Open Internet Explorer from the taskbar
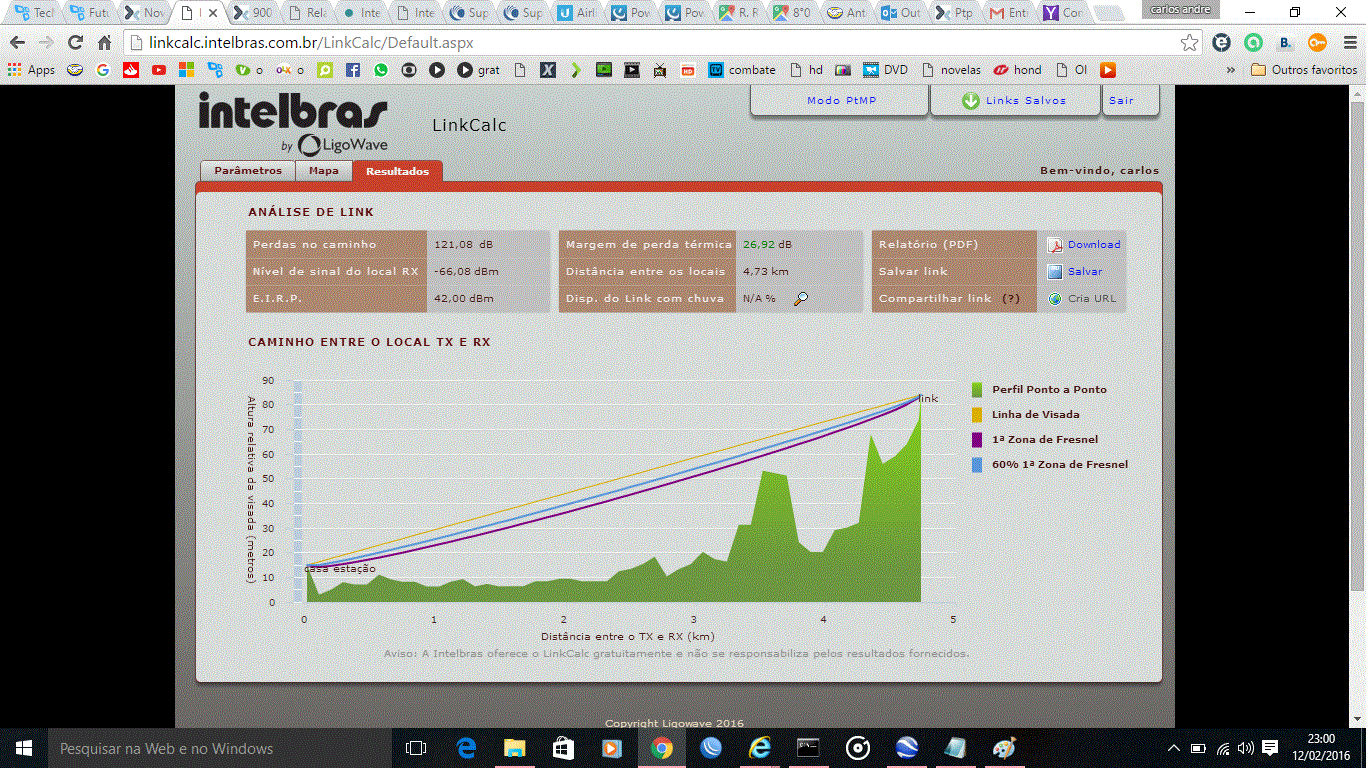The width and height of the screenshot is (1366, 768). [x=760, y=748]
